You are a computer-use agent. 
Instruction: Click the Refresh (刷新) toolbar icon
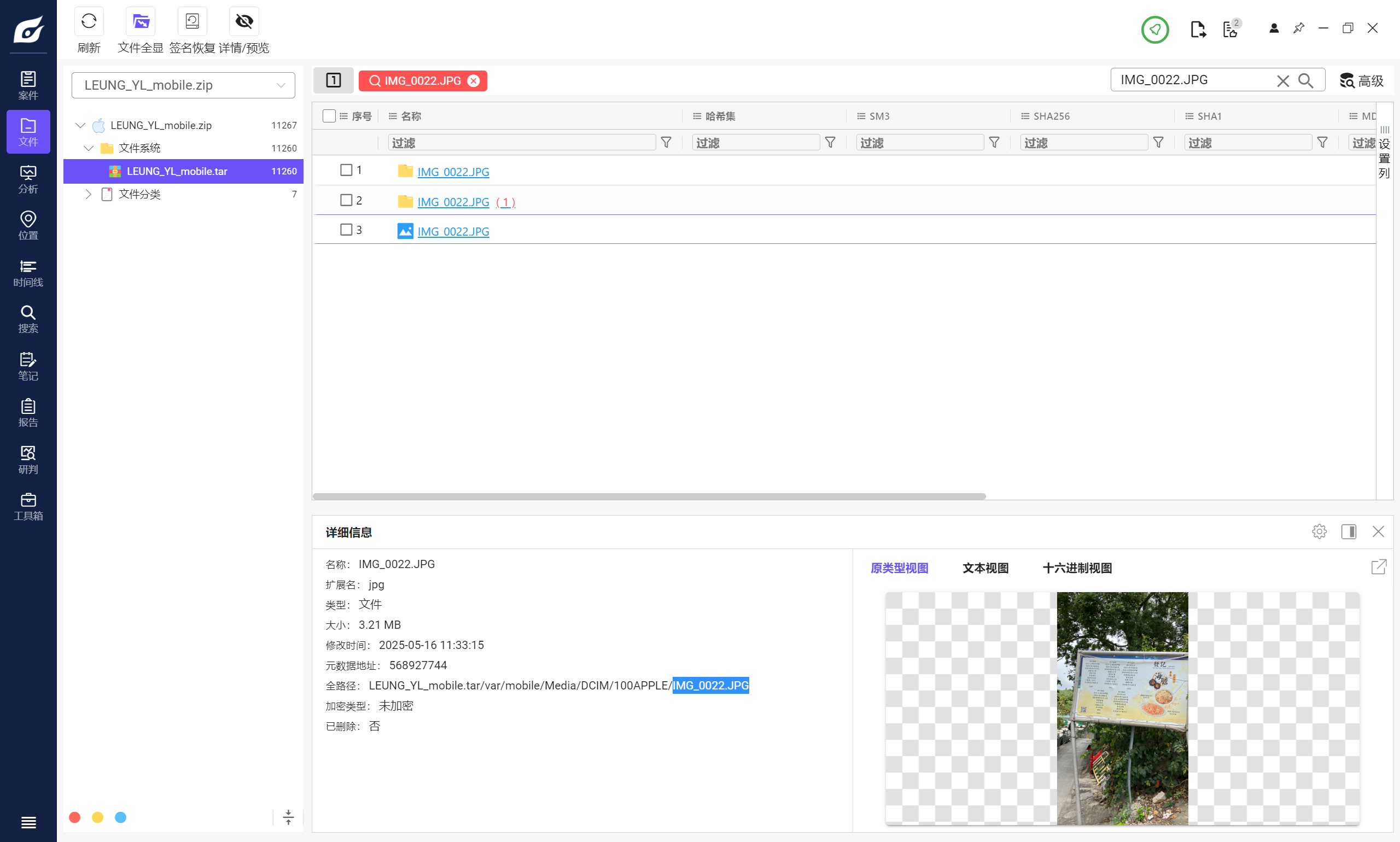89,21
